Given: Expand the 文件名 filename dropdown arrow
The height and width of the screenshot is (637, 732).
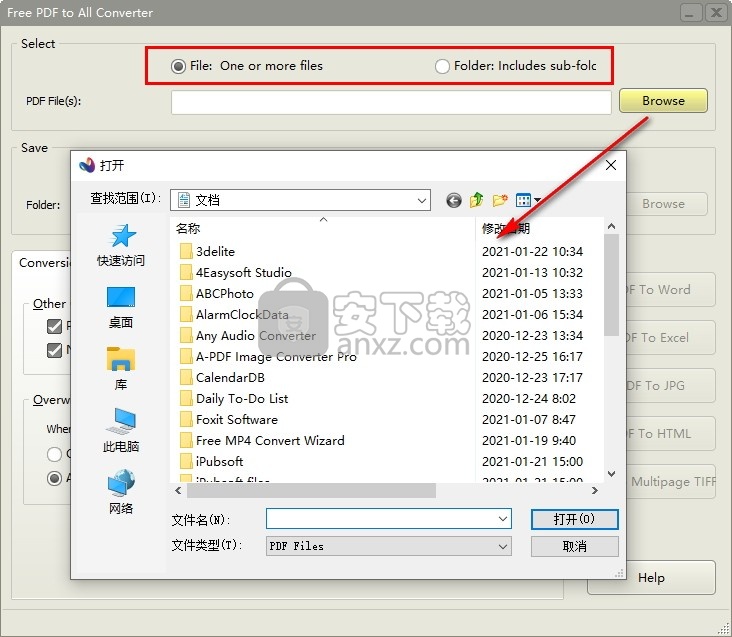Looking at the screenshot, I should (503, 518).
